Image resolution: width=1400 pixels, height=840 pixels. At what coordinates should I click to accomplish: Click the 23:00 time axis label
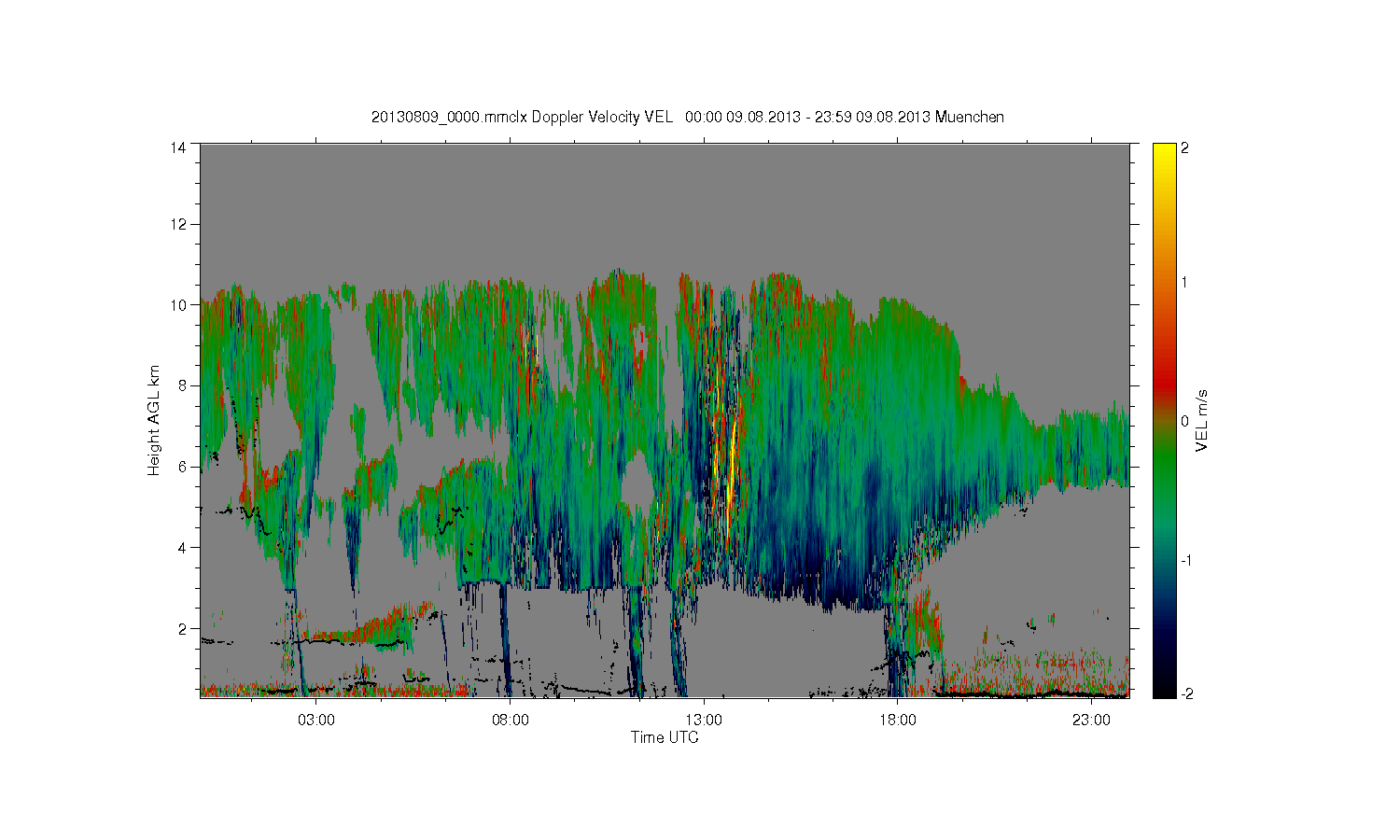[x=1091, y=720]
